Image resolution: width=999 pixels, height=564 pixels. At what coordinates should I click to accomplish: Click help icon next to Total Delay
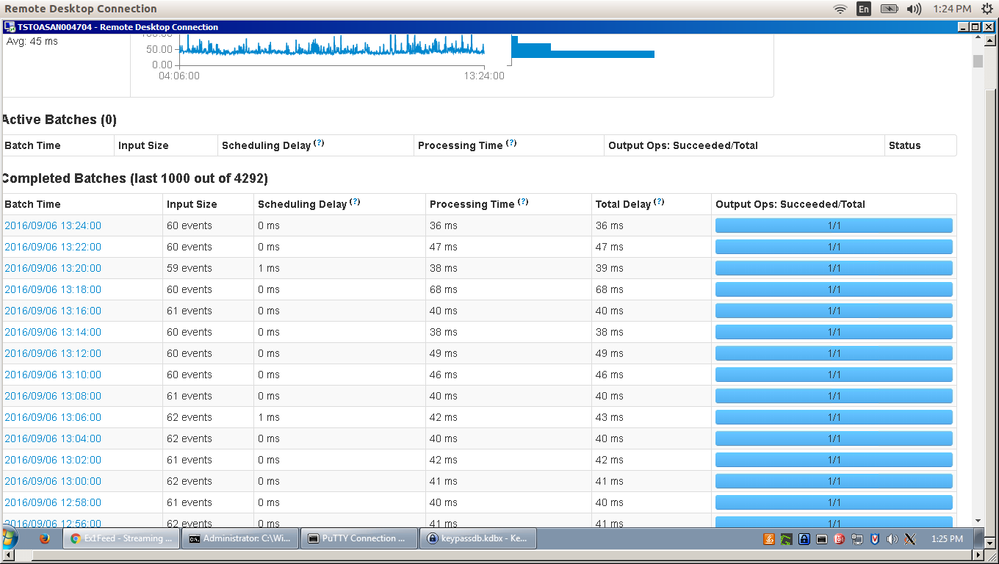(659, 202)
